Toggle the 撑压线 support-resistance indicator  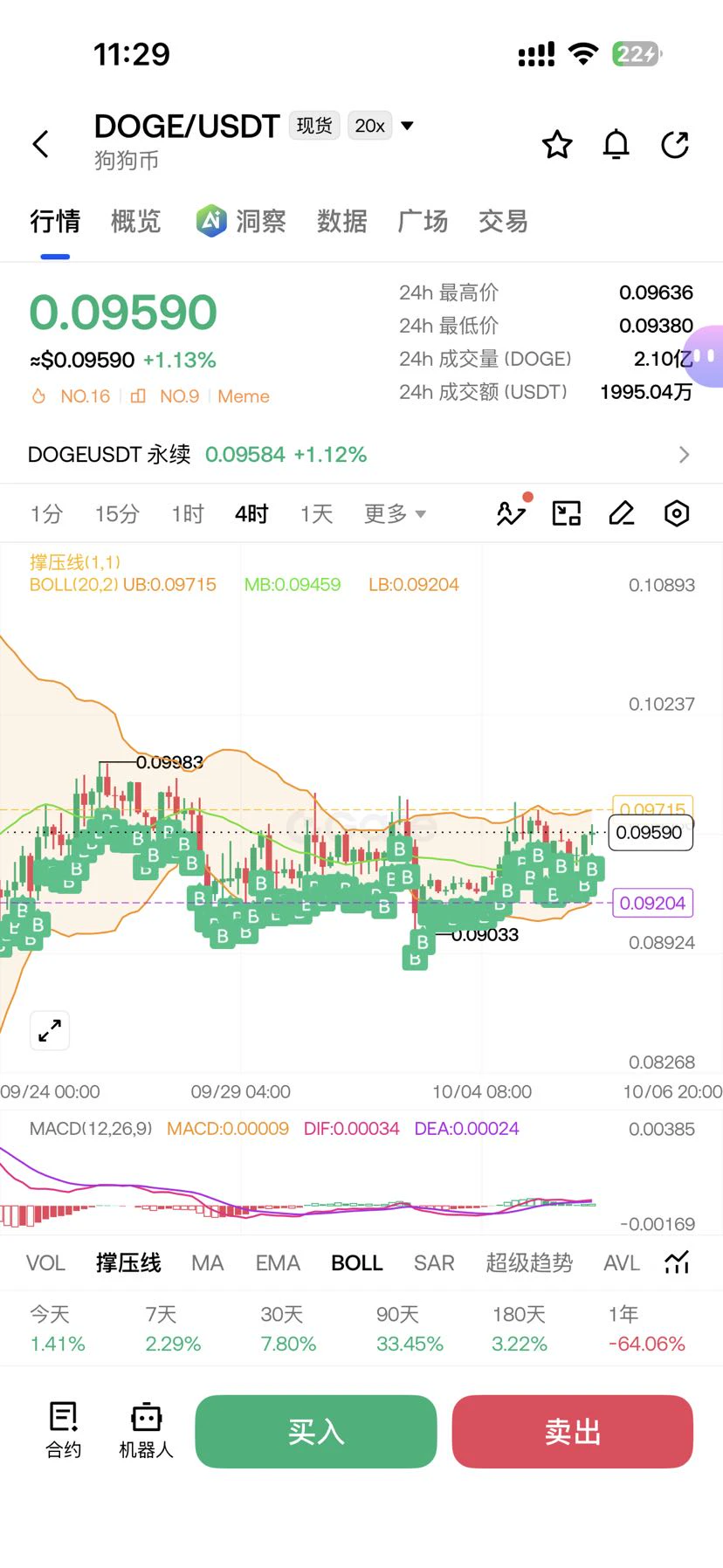click(128, 1262)
